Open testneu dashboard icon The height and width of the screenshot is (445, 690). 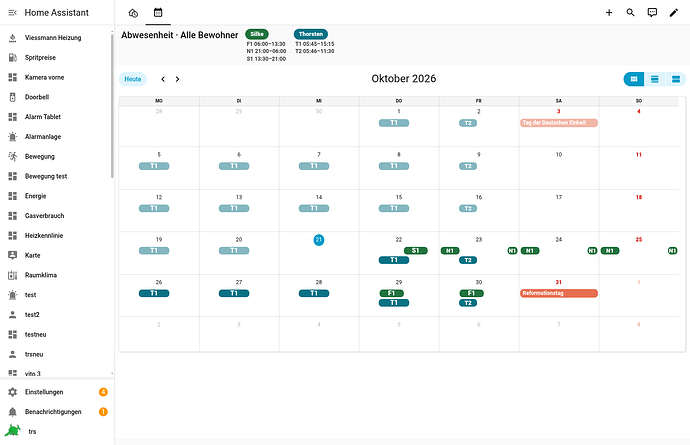13,335
